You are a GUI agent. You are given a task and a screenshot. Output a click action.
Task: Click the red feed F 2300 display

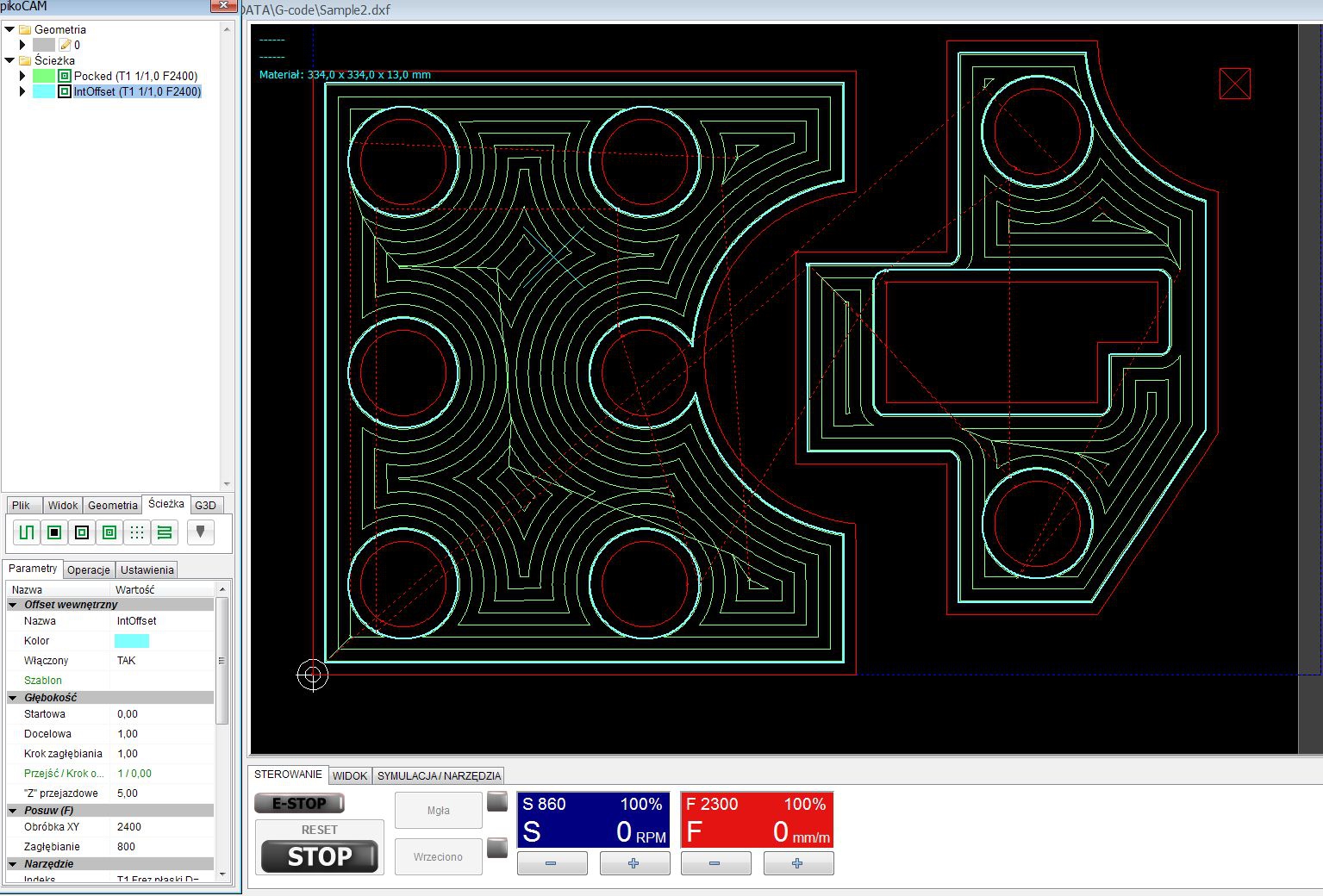coord(757,819)
